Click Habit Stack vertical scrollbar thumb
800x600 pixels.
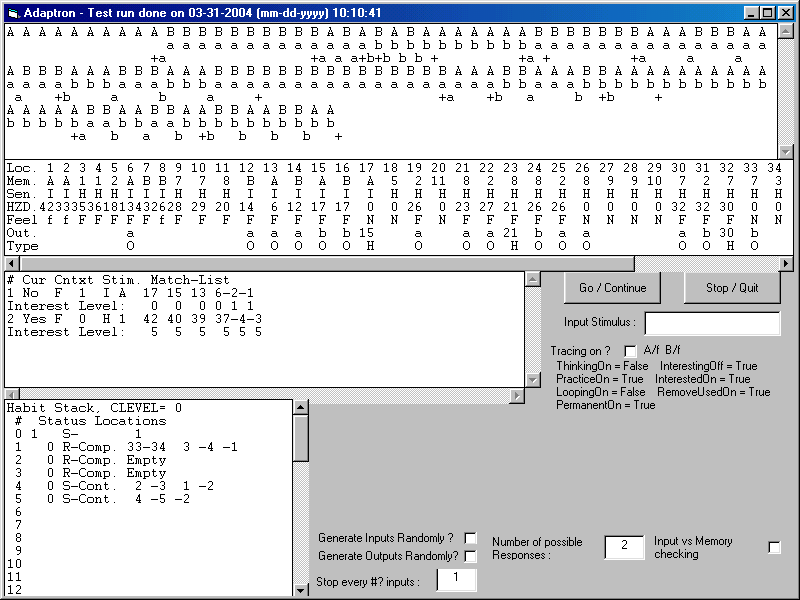301,438
